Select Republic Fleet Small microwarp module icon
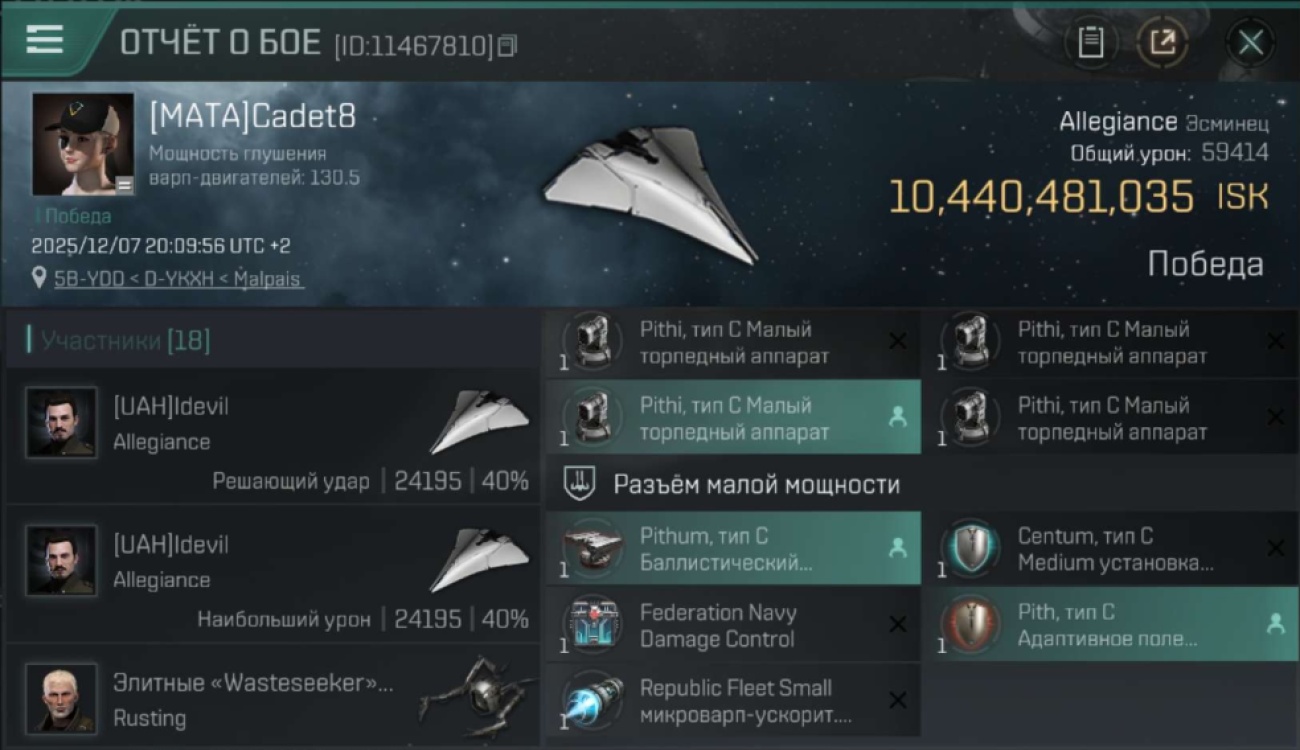This screenshot has width=1300, height=750. click(592, 701)
